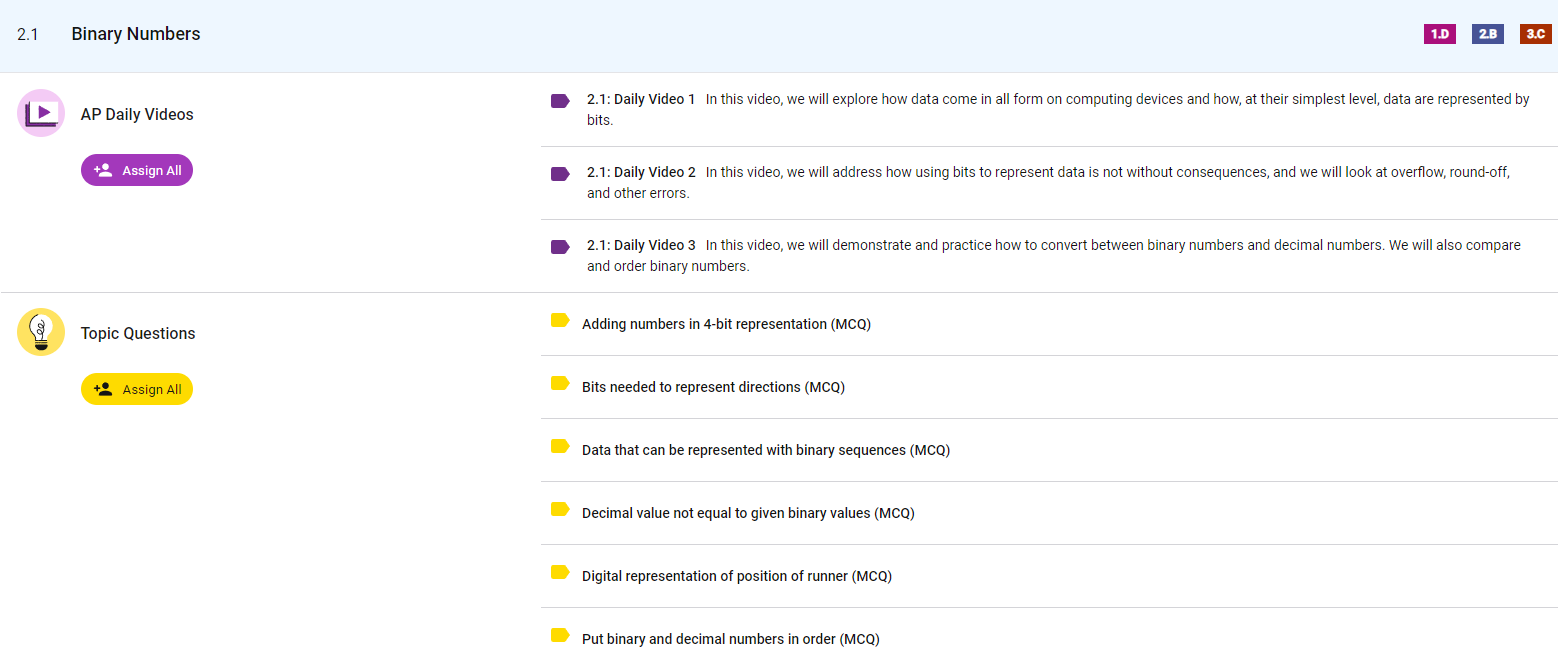Open Put binary and decimal numbers in order question
Image resolution: width=1558 pixels, height=657 pixels.
point(730,640)
